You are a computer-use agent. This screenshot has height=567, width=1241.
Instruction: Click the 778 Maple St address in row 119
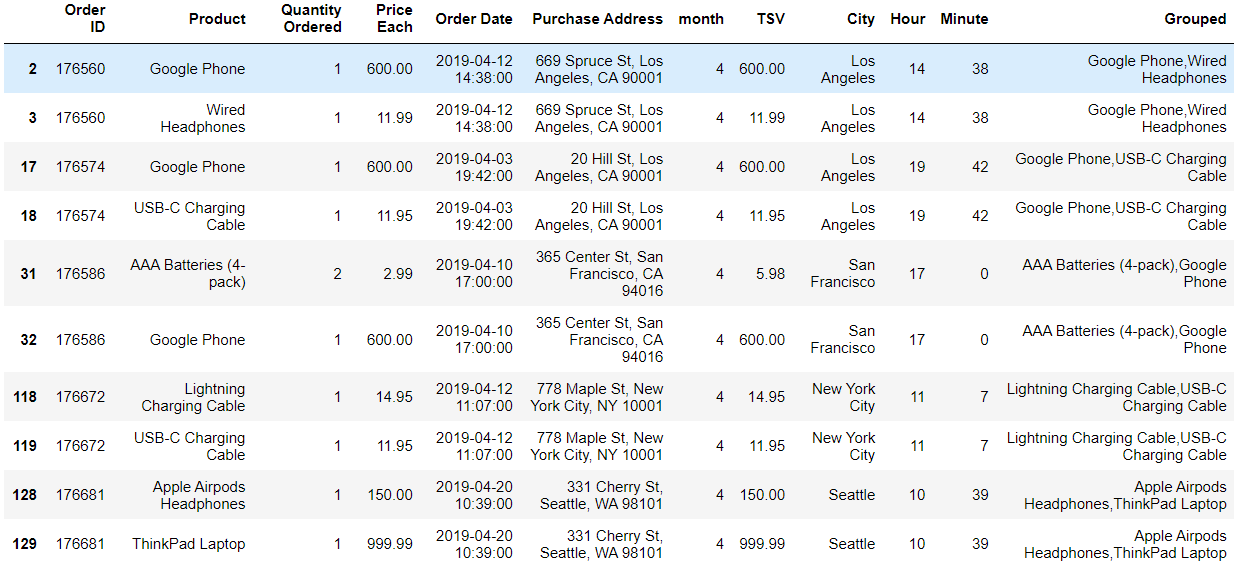point(597,446)
